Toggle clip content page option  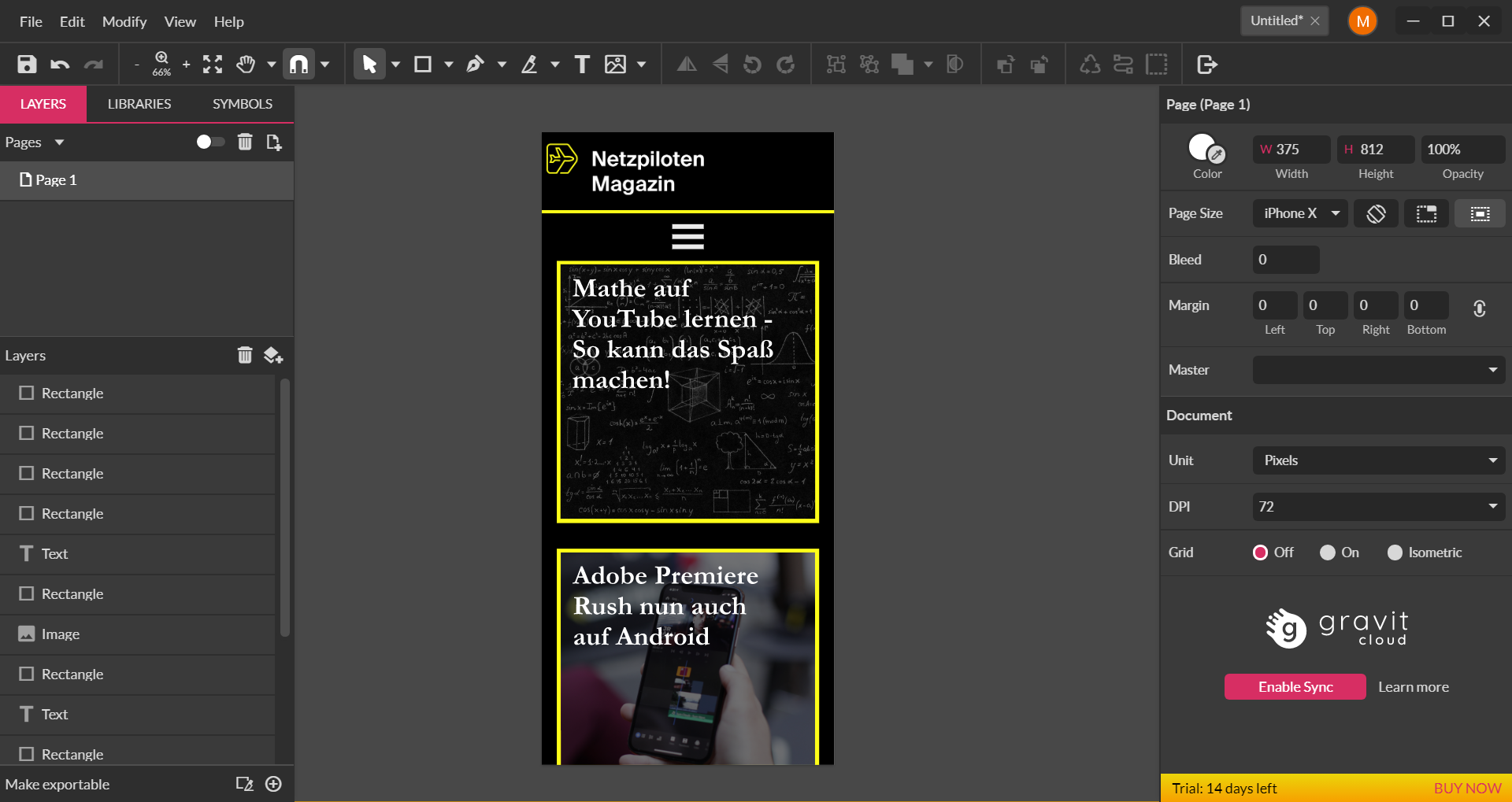(1480, 213)
